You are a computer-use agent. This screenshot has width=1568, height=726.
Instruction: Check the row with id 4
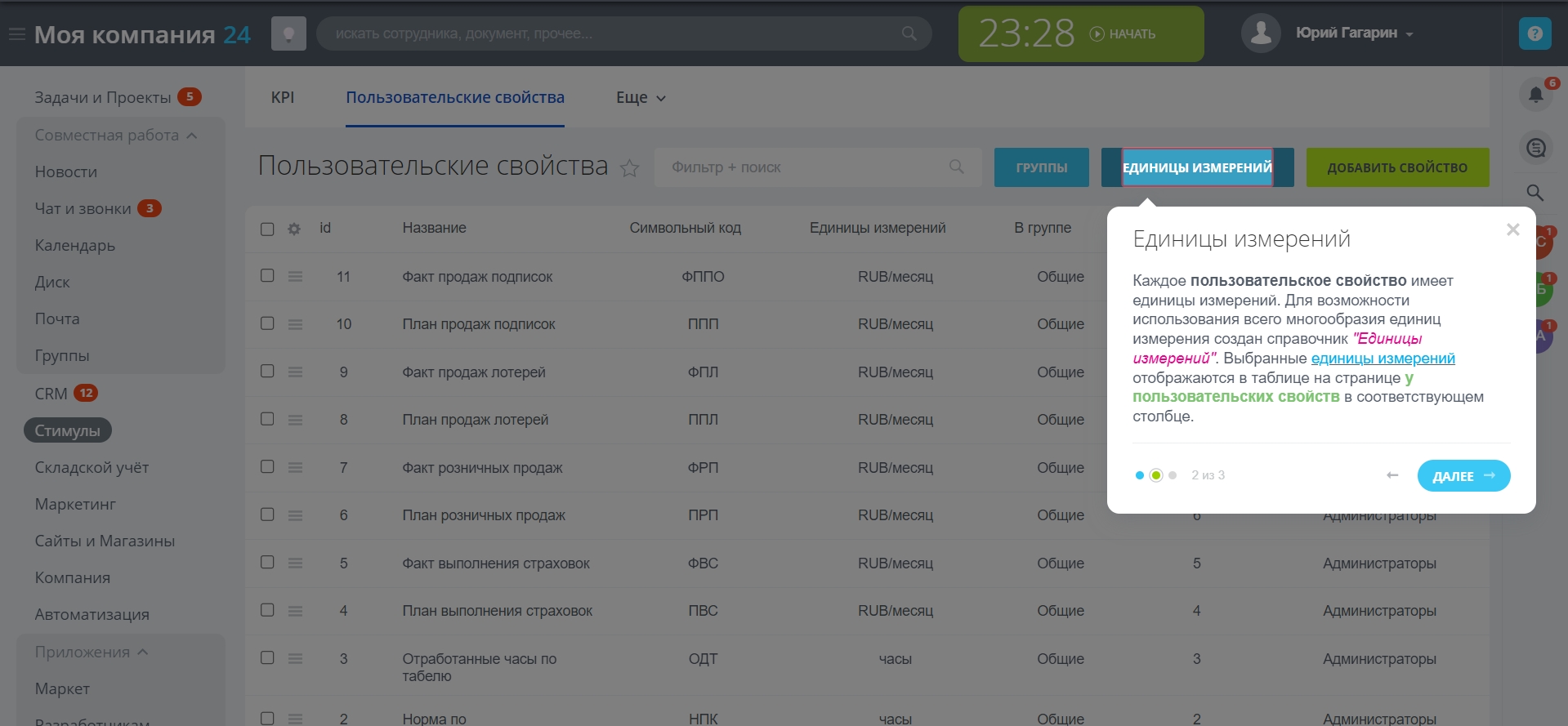[x=267, y=610]
